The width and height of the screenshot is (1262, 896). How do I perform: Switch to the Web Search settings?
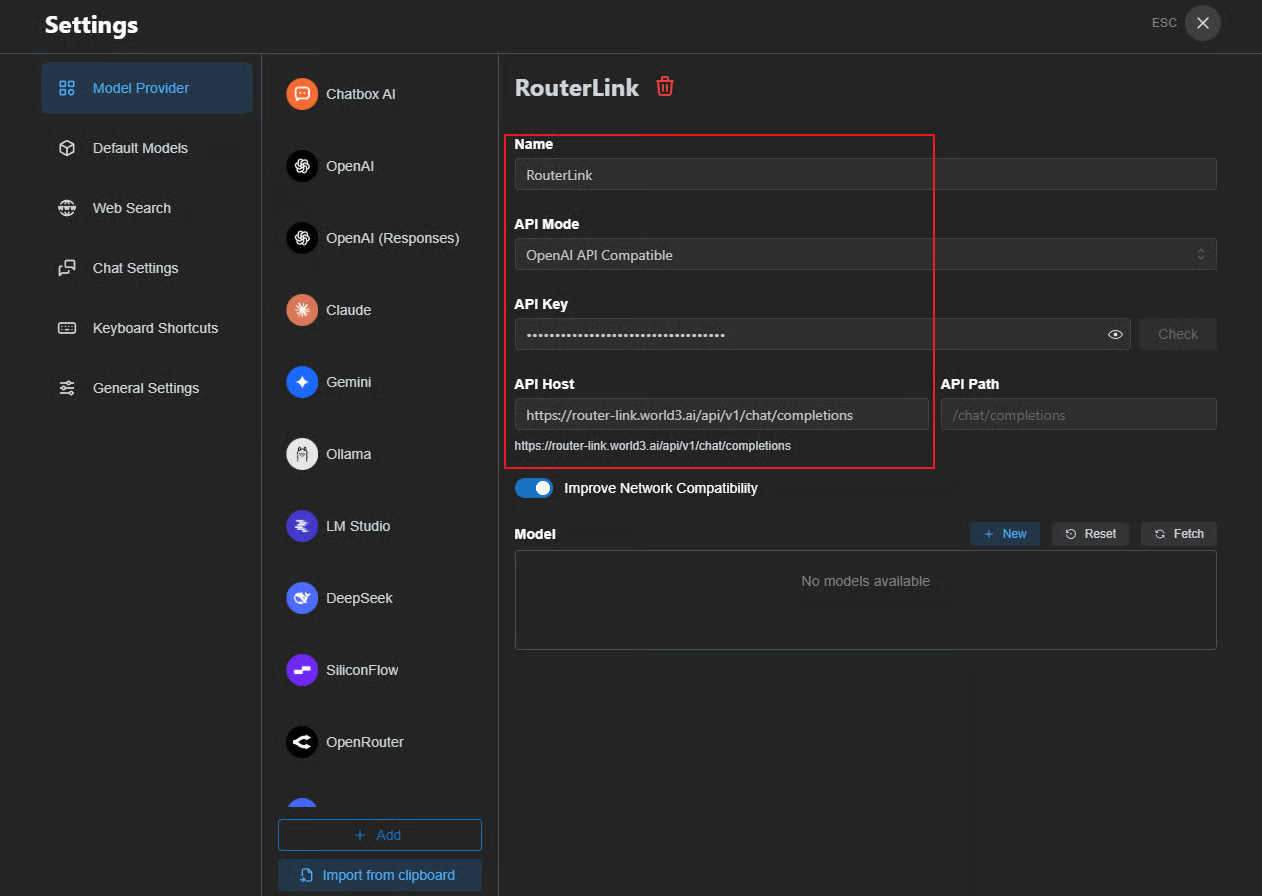click(x=131, y=208)
